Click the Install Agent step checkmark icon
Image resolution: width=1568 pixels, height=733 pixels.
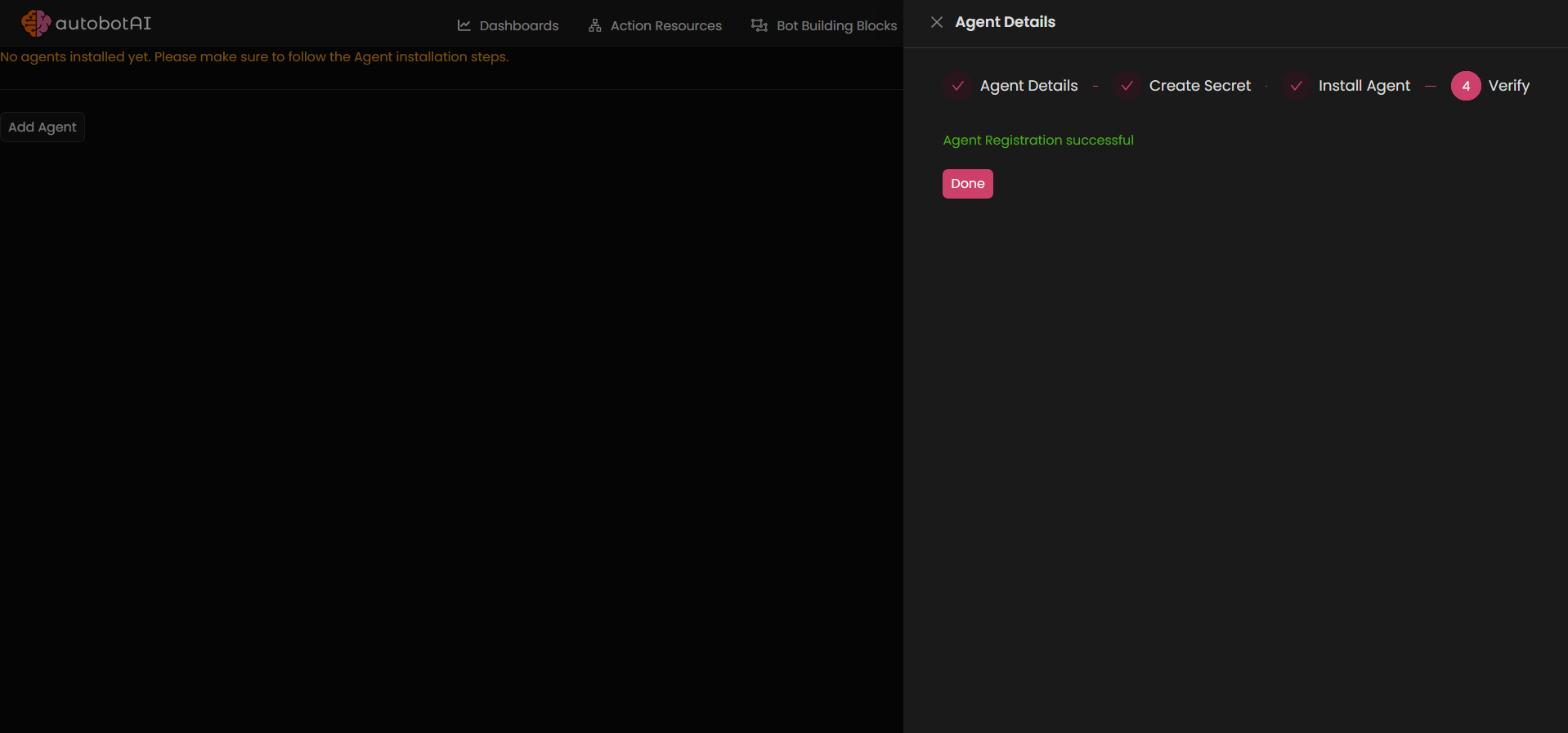(1297, 86)
